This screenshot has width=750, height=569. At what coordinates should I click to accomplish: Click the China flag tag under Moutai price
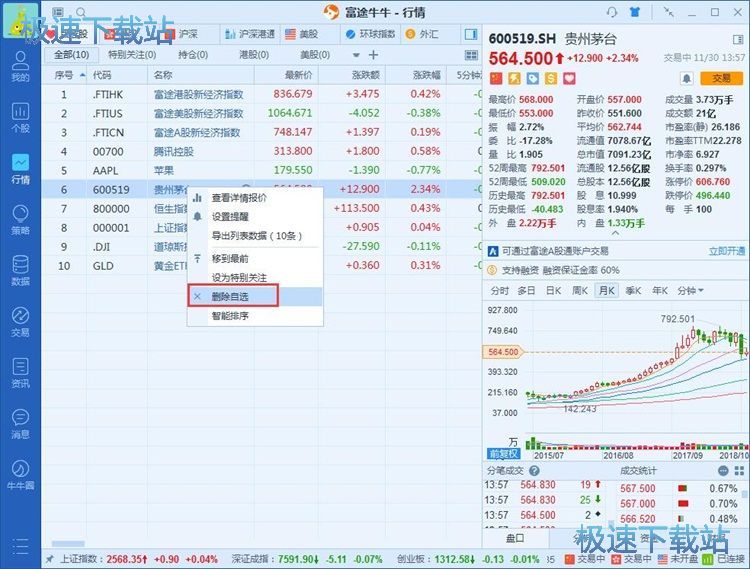point(496,78)
